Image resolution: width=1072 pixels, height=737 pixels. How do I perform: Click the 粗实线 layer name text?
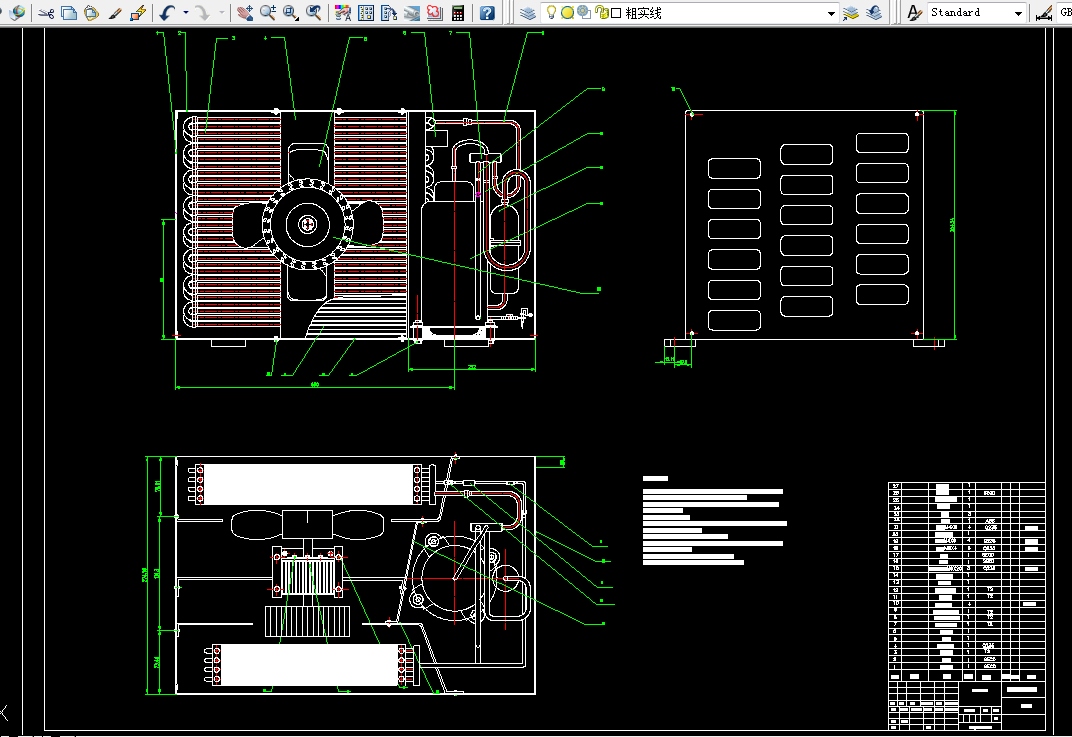pyautogui.click(x=643, y=13)
